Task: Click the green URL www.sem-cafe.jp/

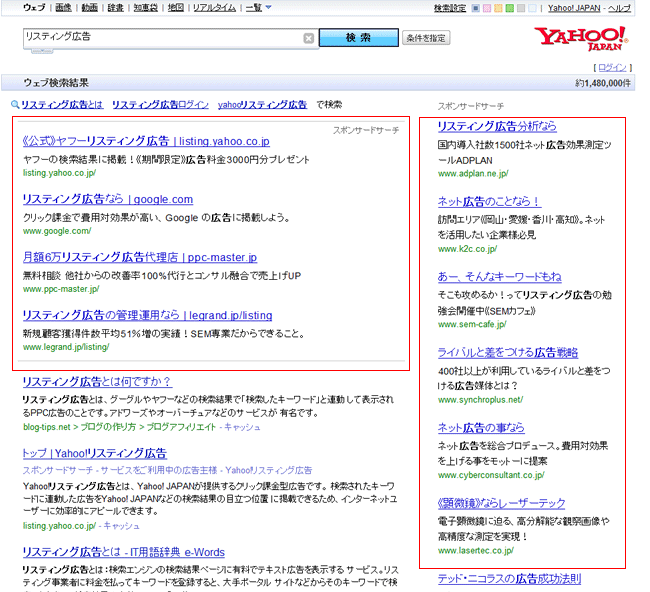Action: tap(472, 324)
